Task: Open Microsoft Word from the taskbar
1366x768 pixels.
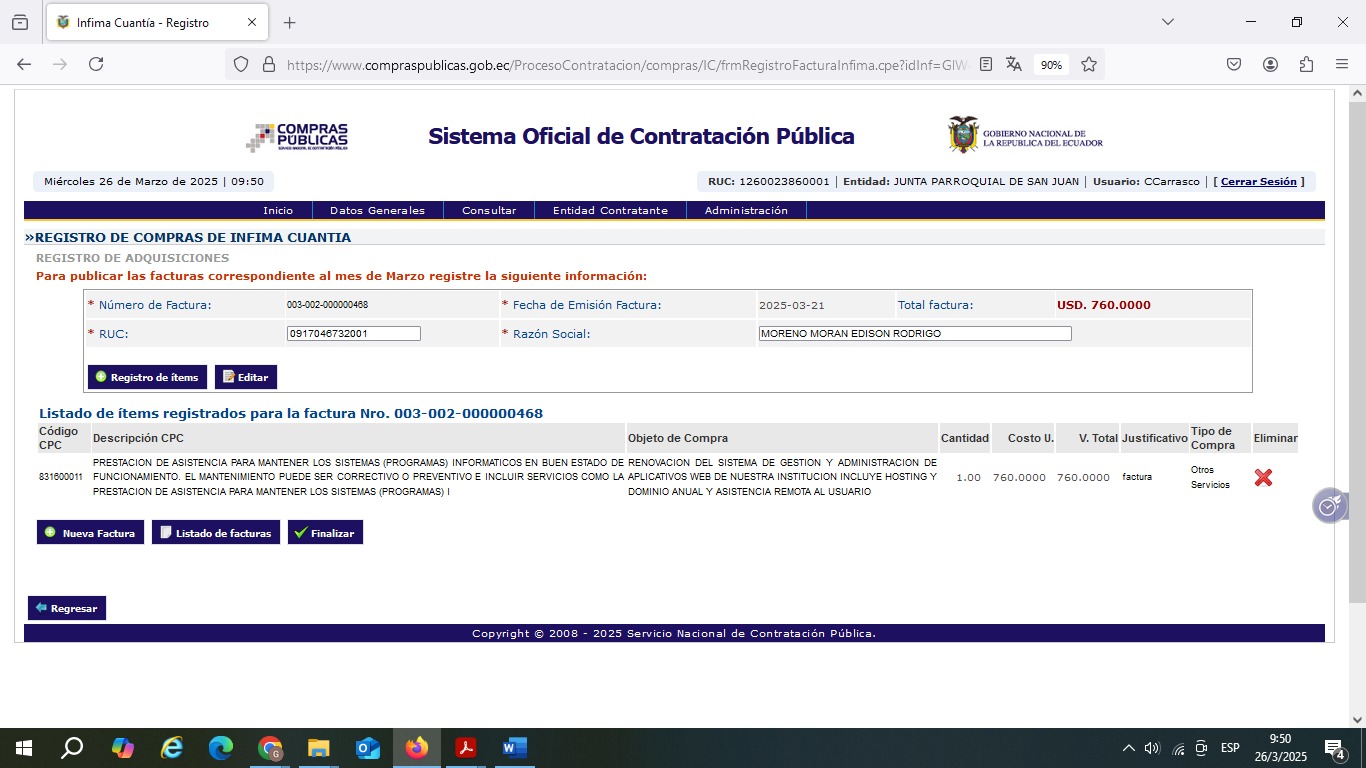Action: tap(514, 748)
